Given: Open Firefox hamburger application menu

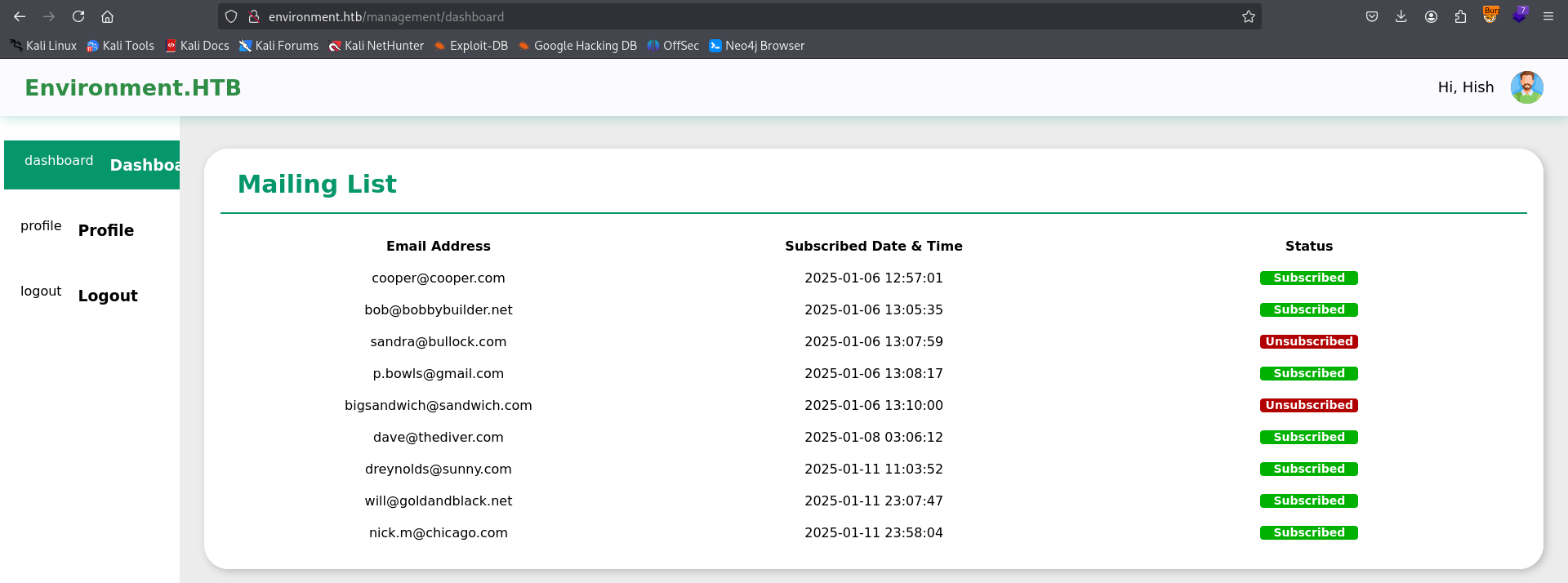Looking at the screenshot, I should (x=1548, y=16).
